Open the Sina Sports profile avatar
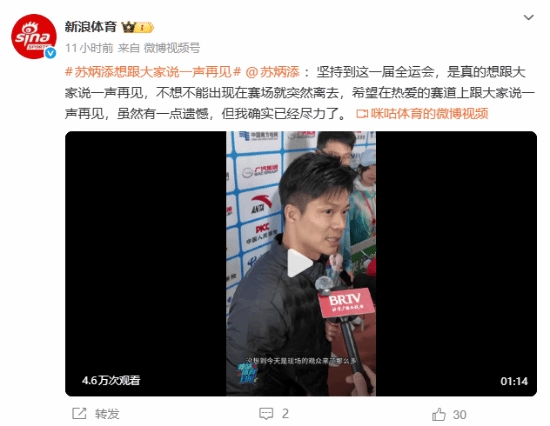 click(x=34, y=36)
